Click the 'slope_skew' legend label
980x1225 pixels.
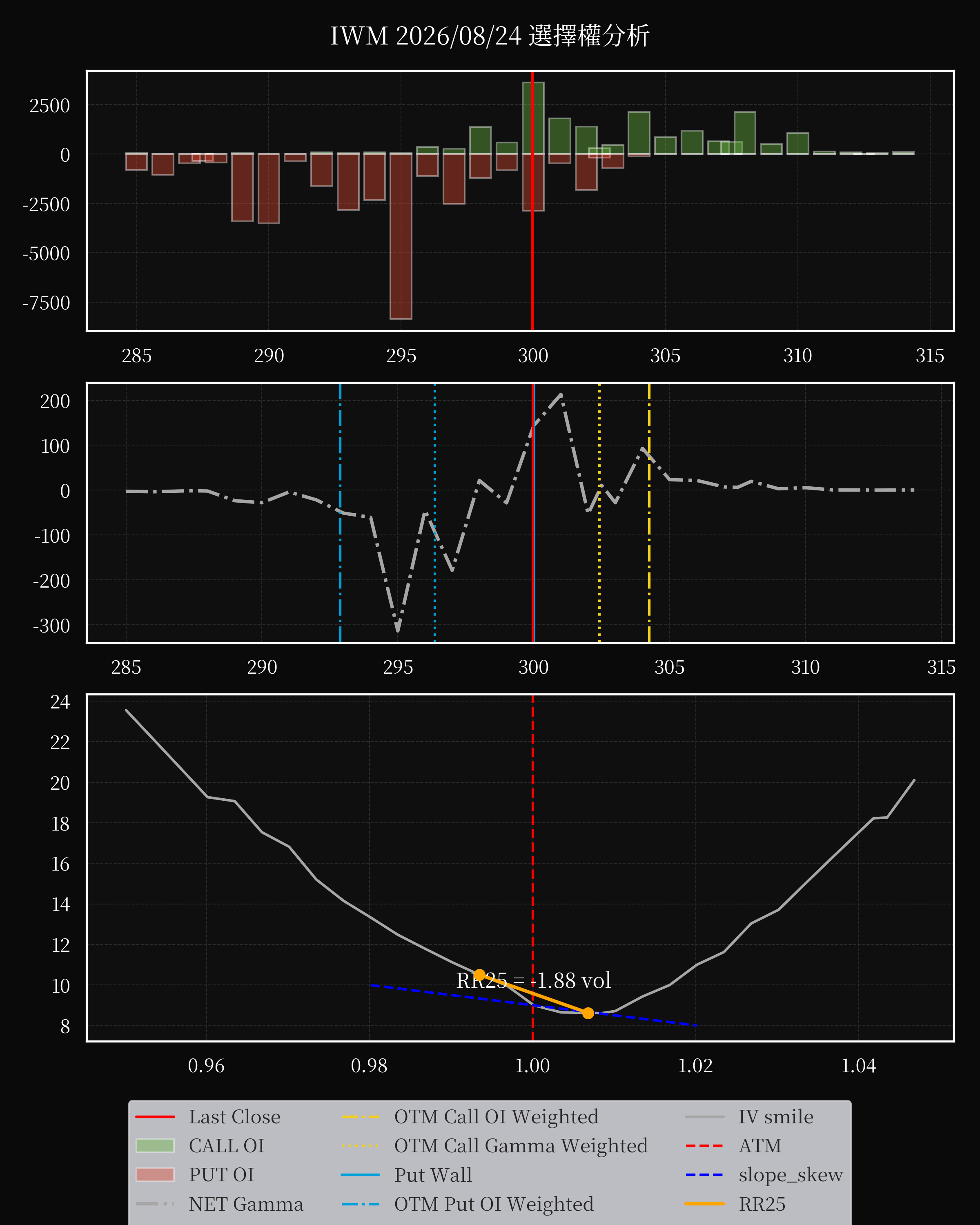790,1174
